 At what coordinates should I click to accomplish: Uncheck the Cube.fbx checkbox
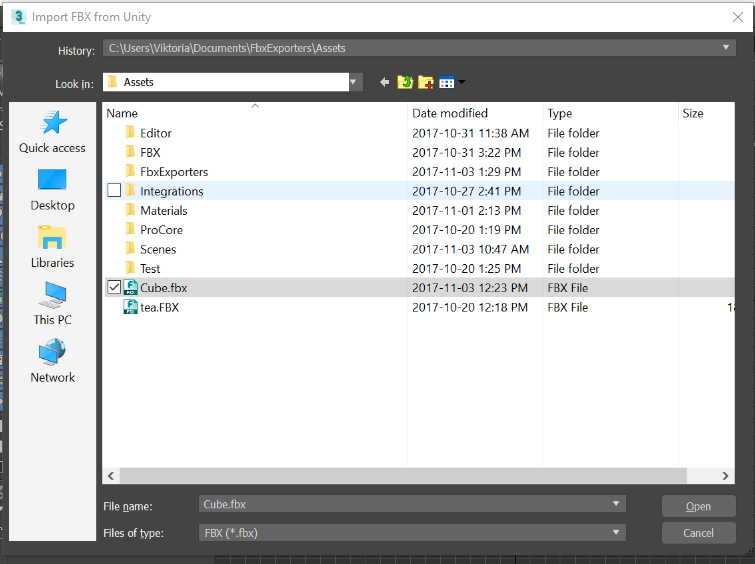tap(114, 288)
